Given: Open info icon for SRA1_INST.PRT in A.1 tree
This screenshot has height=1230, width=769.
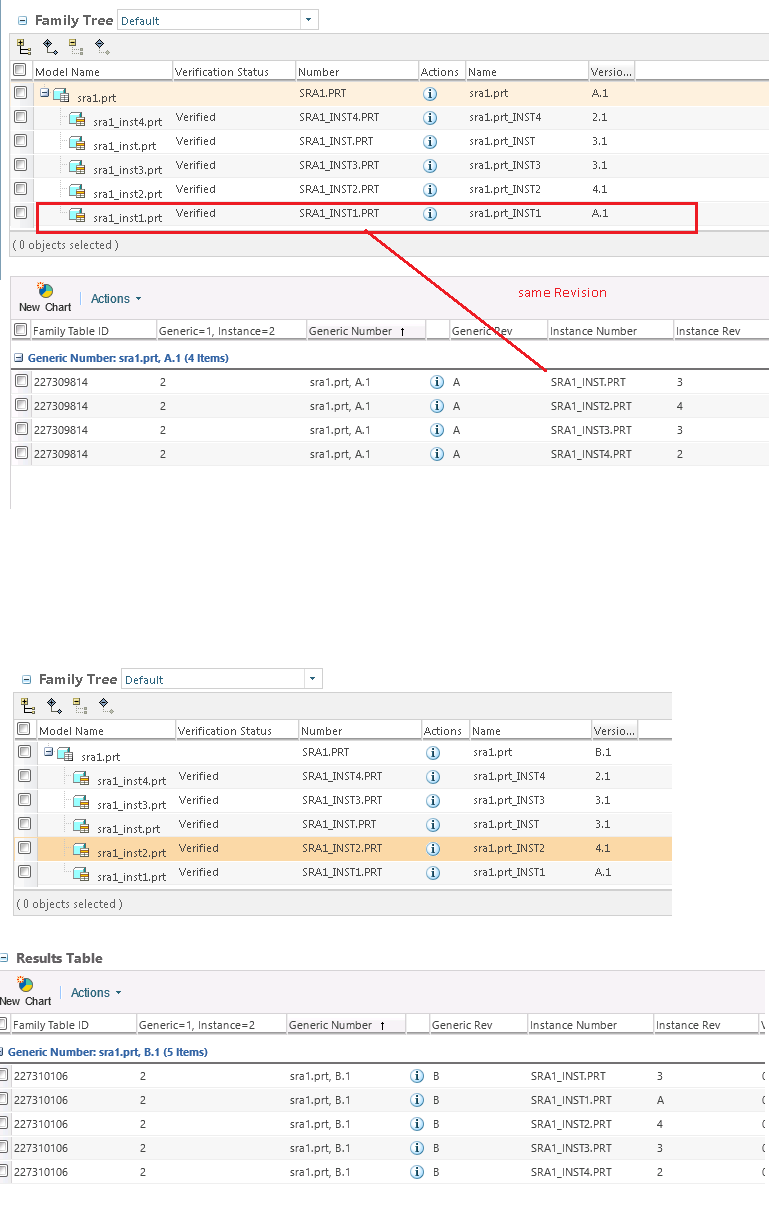Looking at the screenshot, I should (430, 142).
